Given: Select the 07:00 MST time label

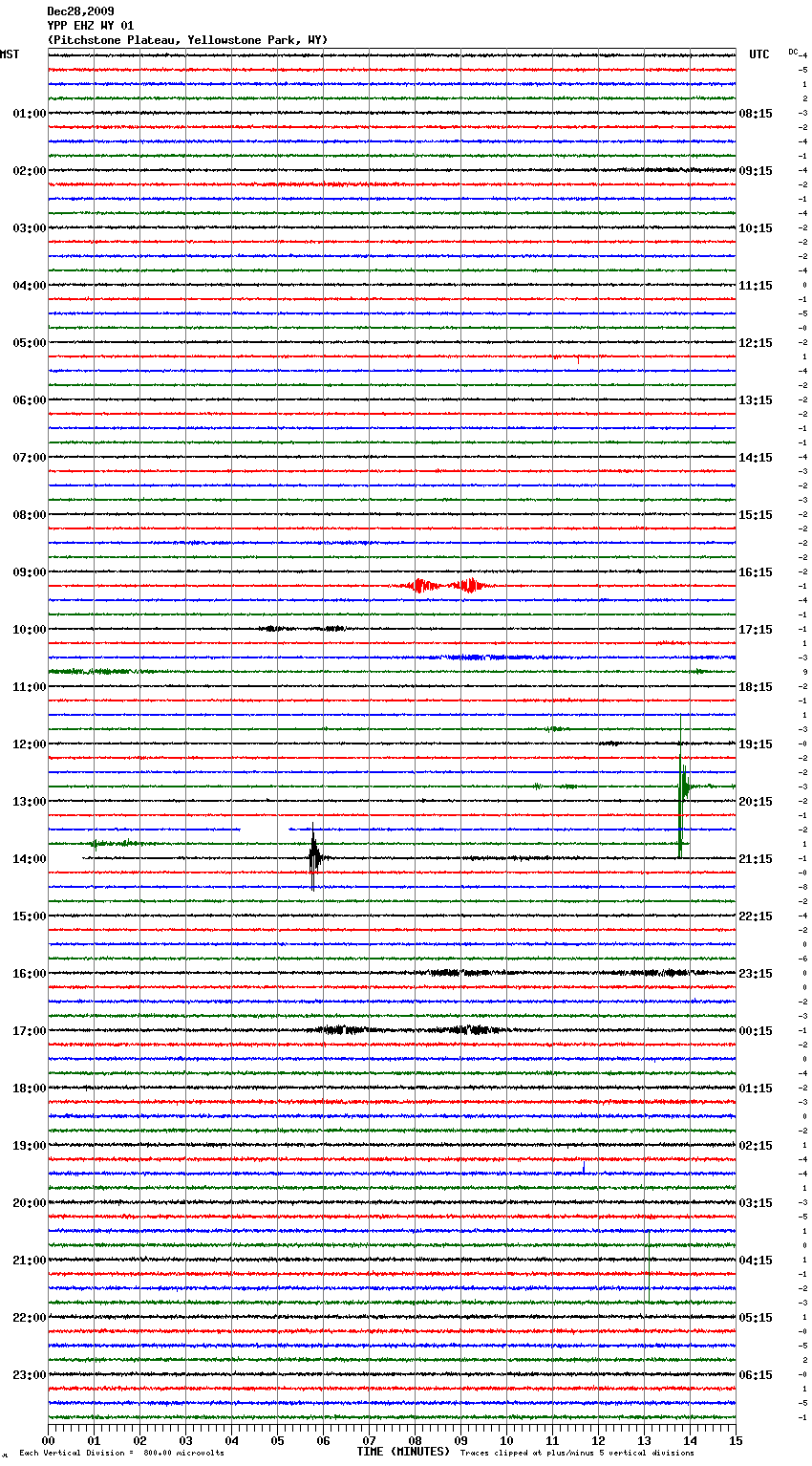Looking at the screenshot, I should pyautogui.click(x=30, y=458).
